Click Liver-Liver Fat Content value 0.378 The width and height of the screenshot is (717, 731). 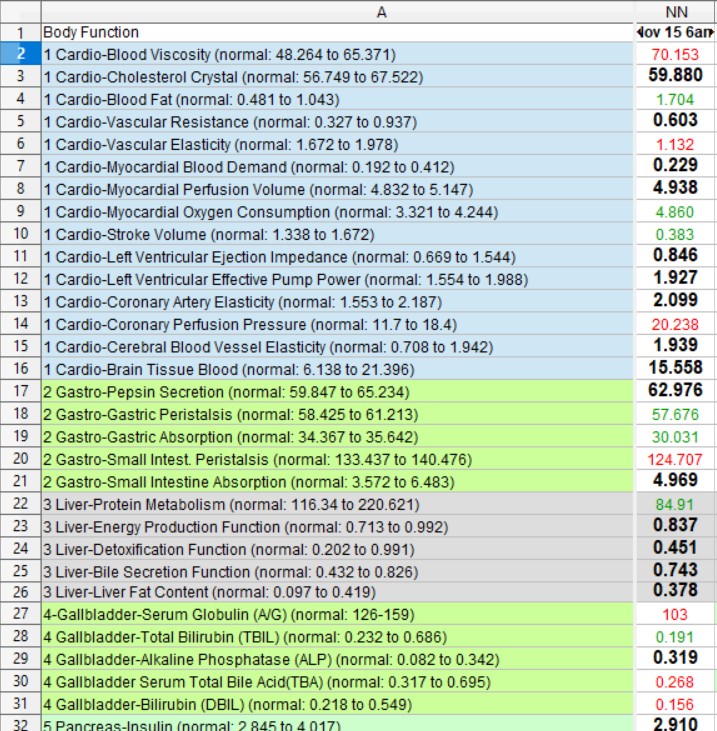pyautogui.click(x=675, y=591)
